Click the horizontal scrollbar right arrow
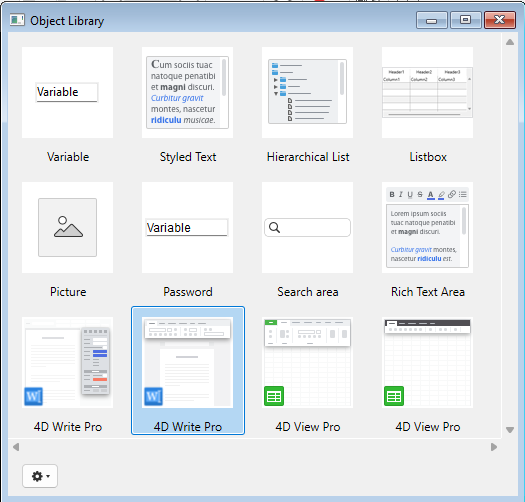525x502 pixels. click(x=494, y=447)
